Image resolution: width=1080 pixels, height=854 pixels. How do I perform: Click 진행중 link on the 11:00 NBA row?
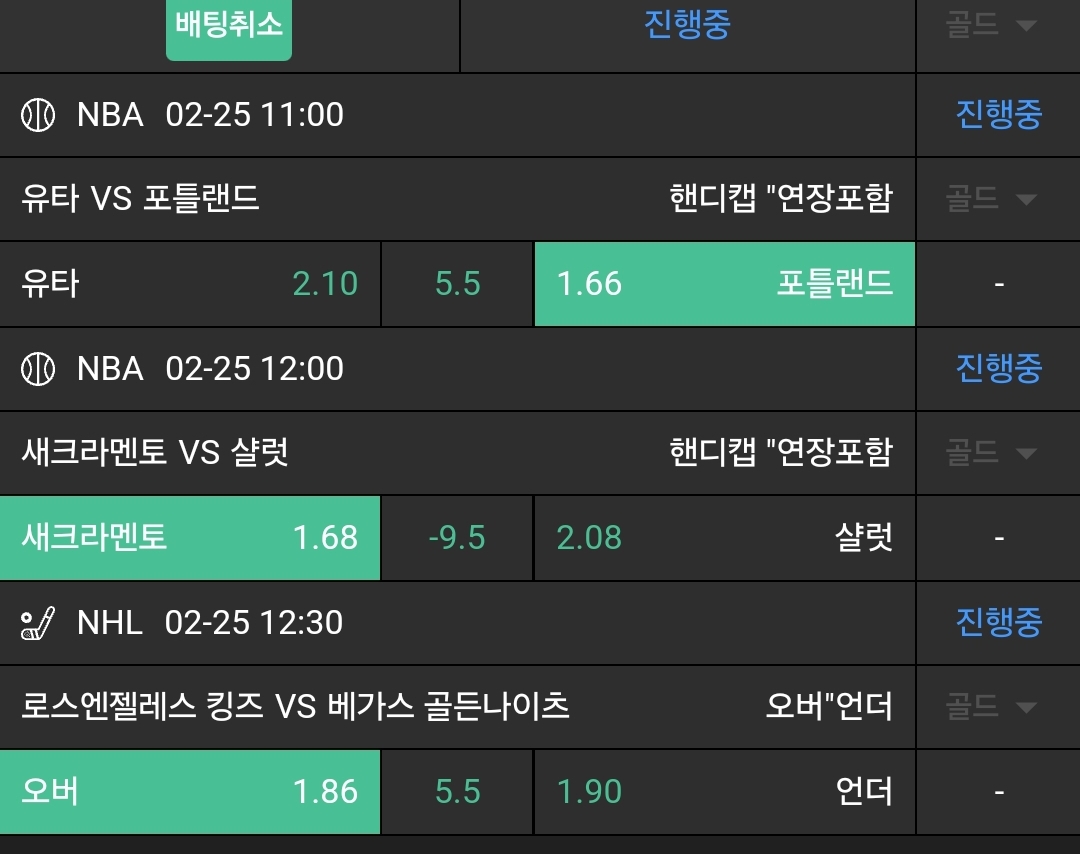[998, 115]
